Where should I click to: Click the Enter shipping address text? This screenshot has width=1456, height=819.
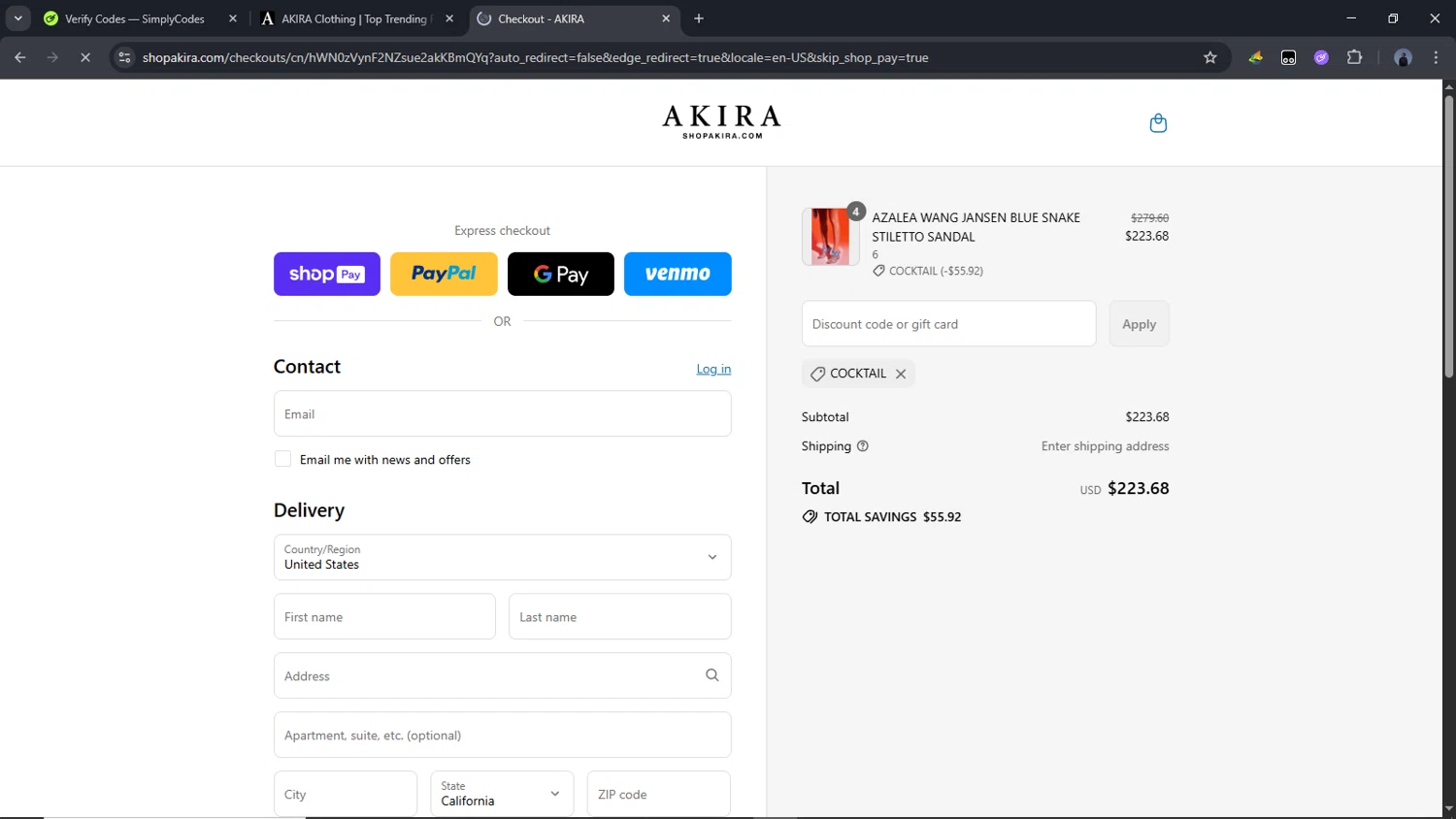(x=1105, y=446)
